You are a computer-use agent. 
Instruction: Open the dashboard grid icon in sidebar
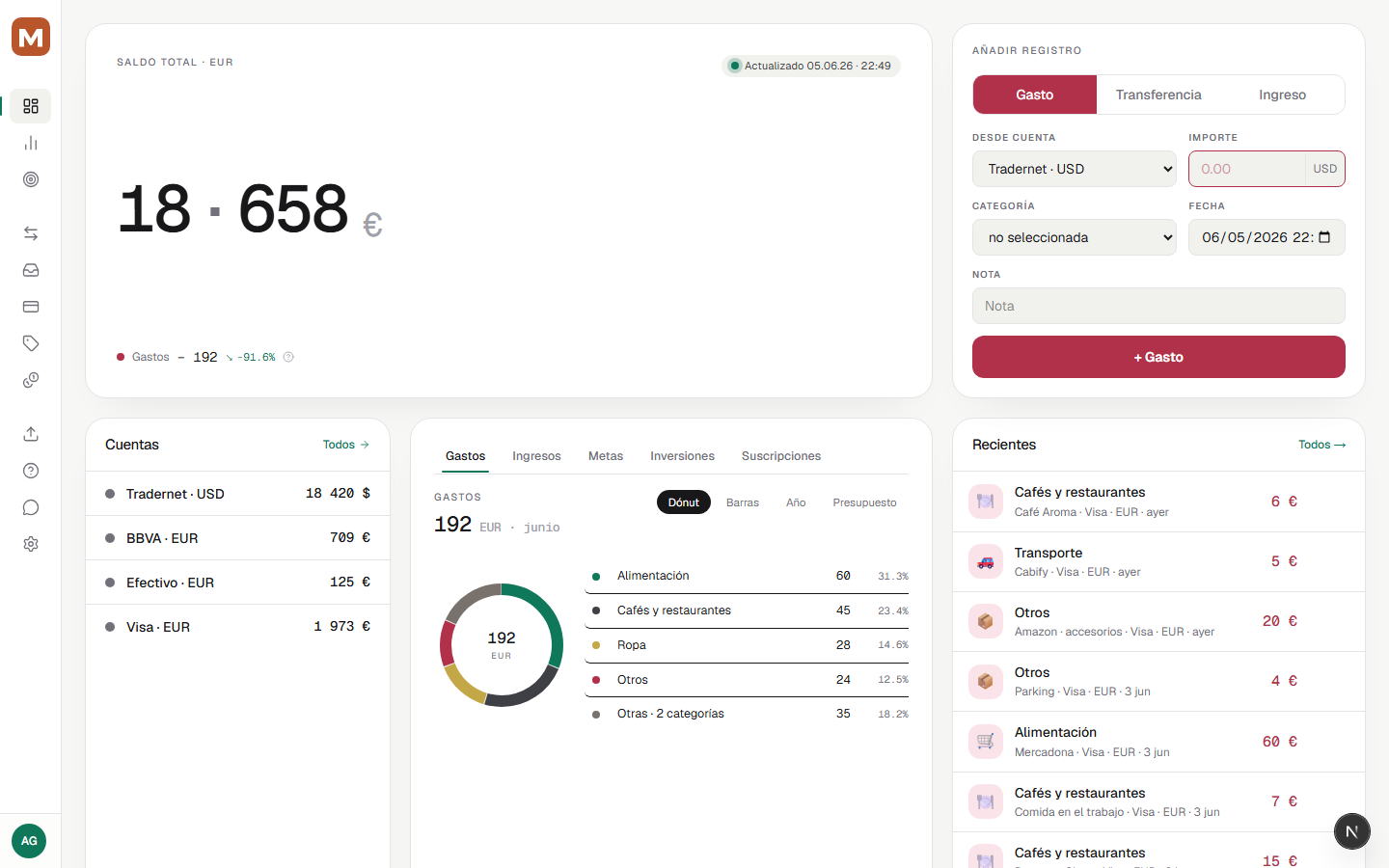[x=31, y=106]
